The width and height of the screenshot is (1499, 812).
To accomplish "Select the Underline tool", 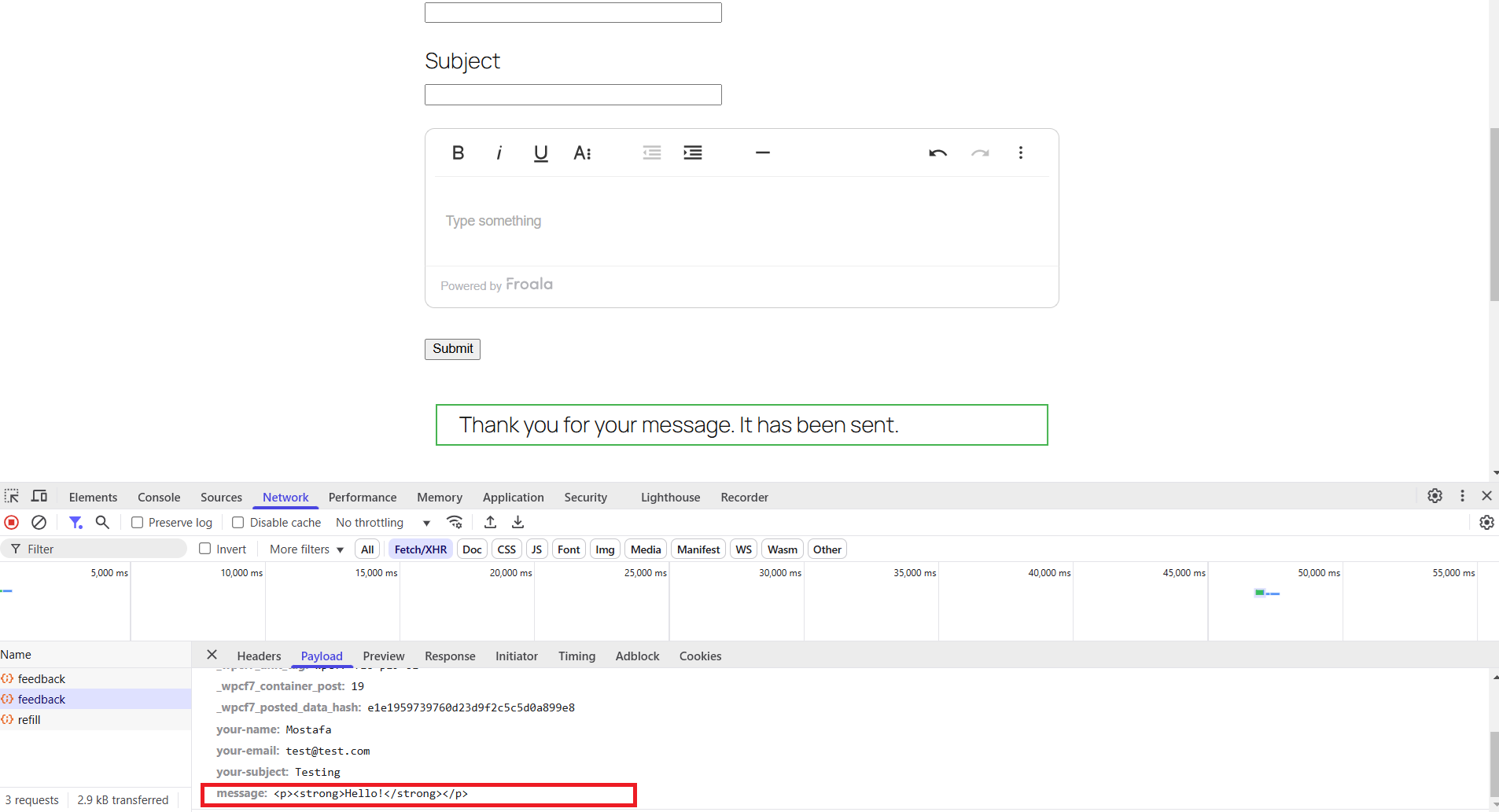I will [540, 152].
